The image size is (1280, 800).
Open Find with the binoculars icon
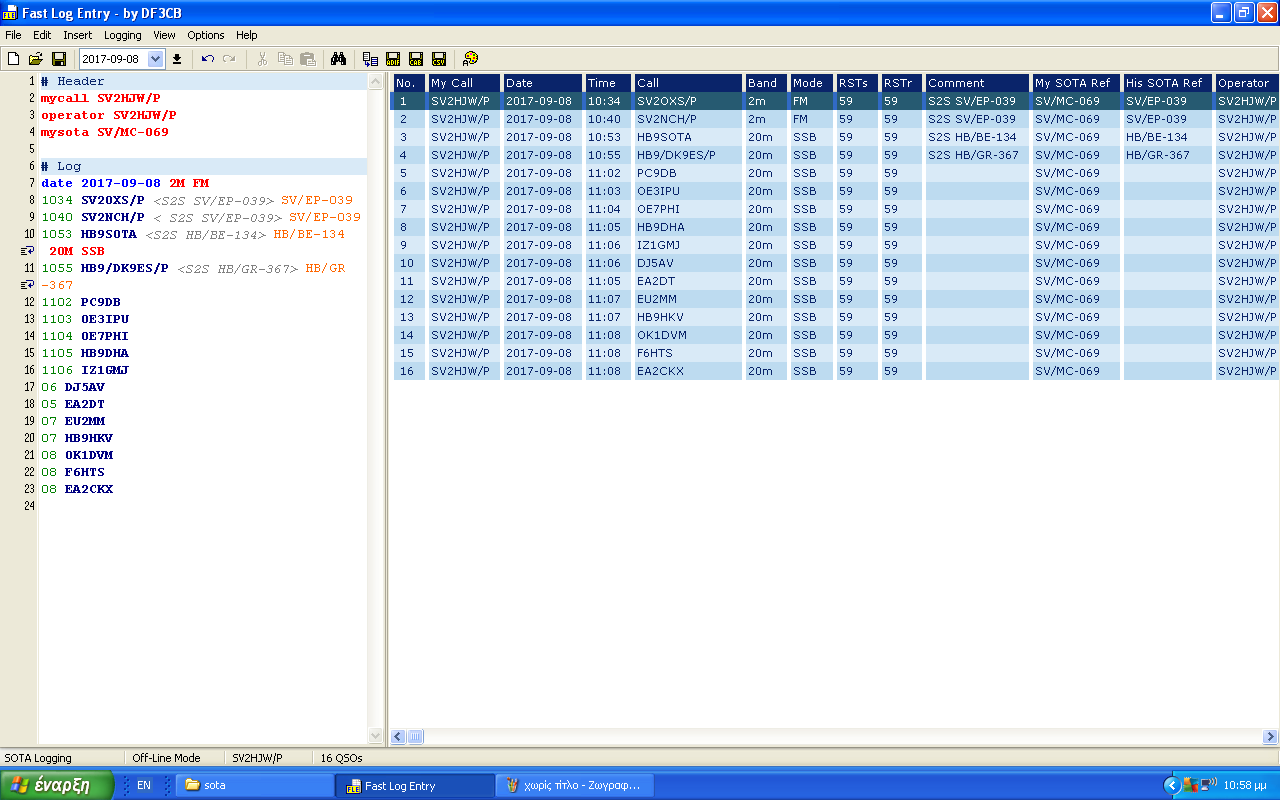338,59
